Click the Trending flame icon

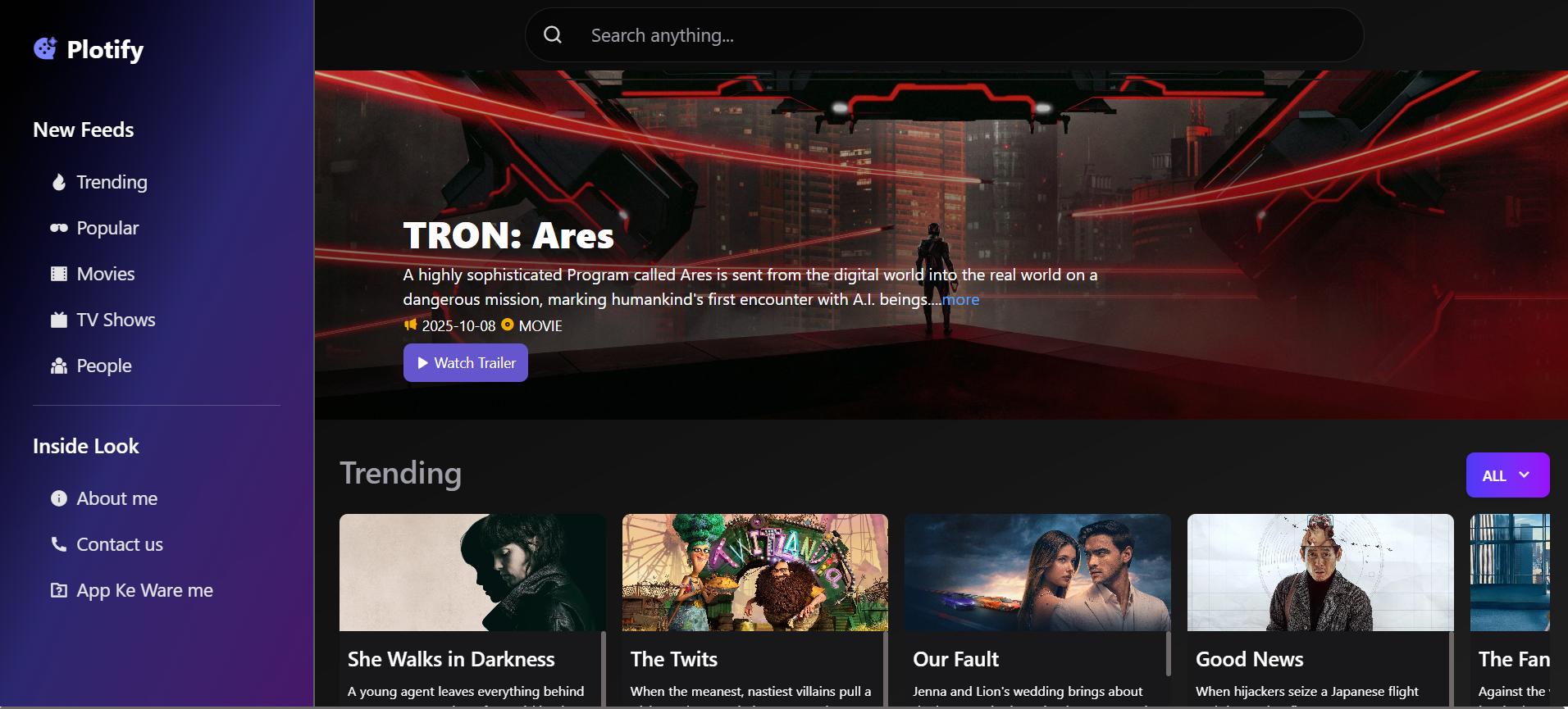tap(58, 182)
